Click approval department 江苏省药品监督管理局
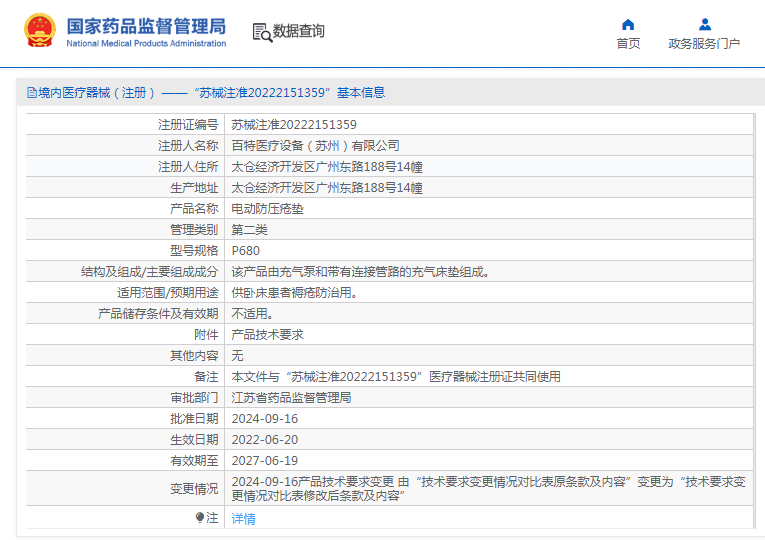 coord(291,398)
